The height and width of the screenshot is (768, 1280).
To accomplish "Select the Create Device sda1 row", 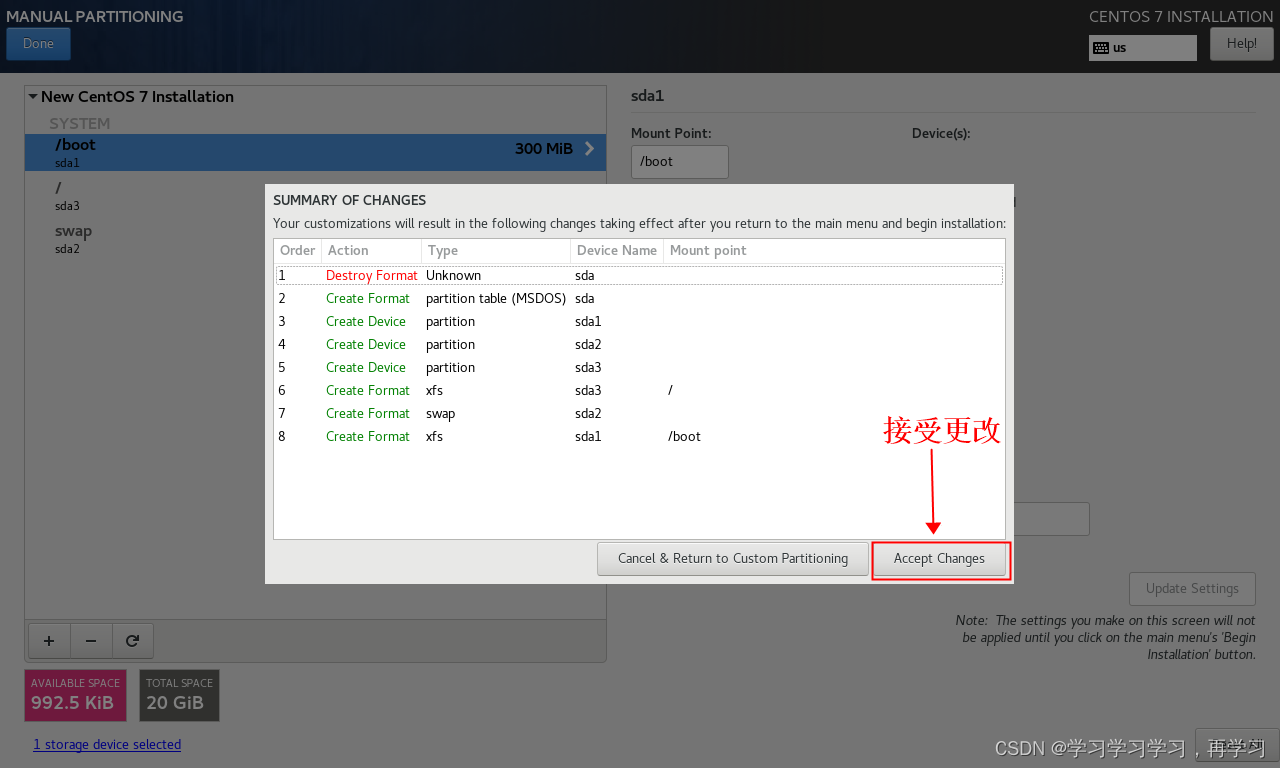I will coord(639,322).
